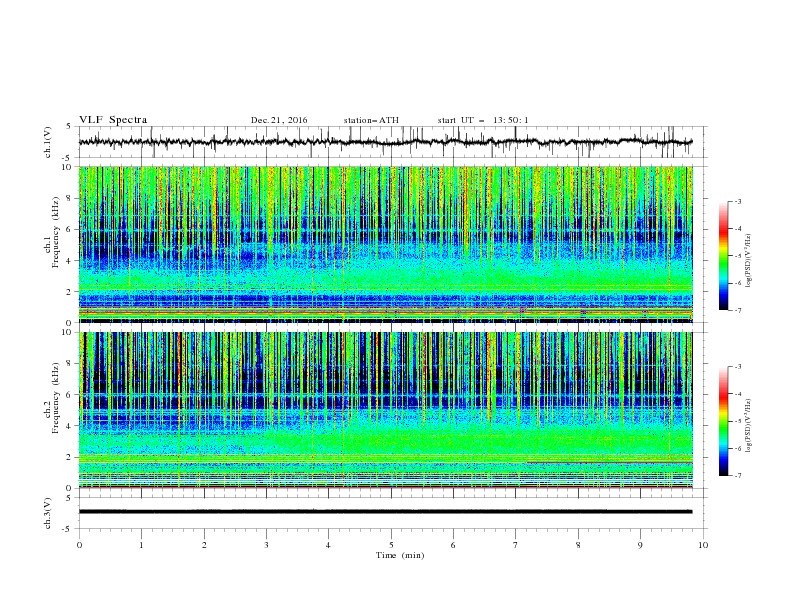This screenshot has height=612, width=792.
Task: Click the "start UT = 13:50:1" text
Action: (x=483, y=120)
